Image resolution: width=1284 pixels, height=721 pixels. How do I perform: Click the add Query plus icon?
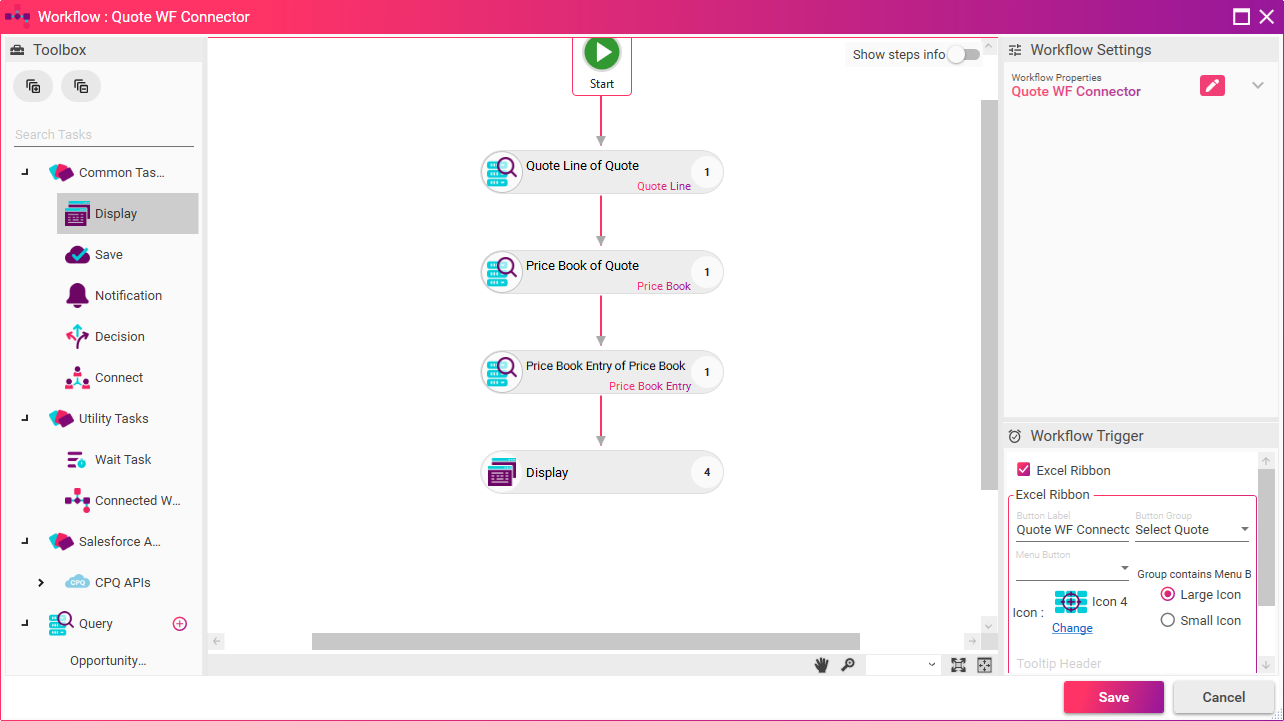pyautogui.click(x=180, y=624)
